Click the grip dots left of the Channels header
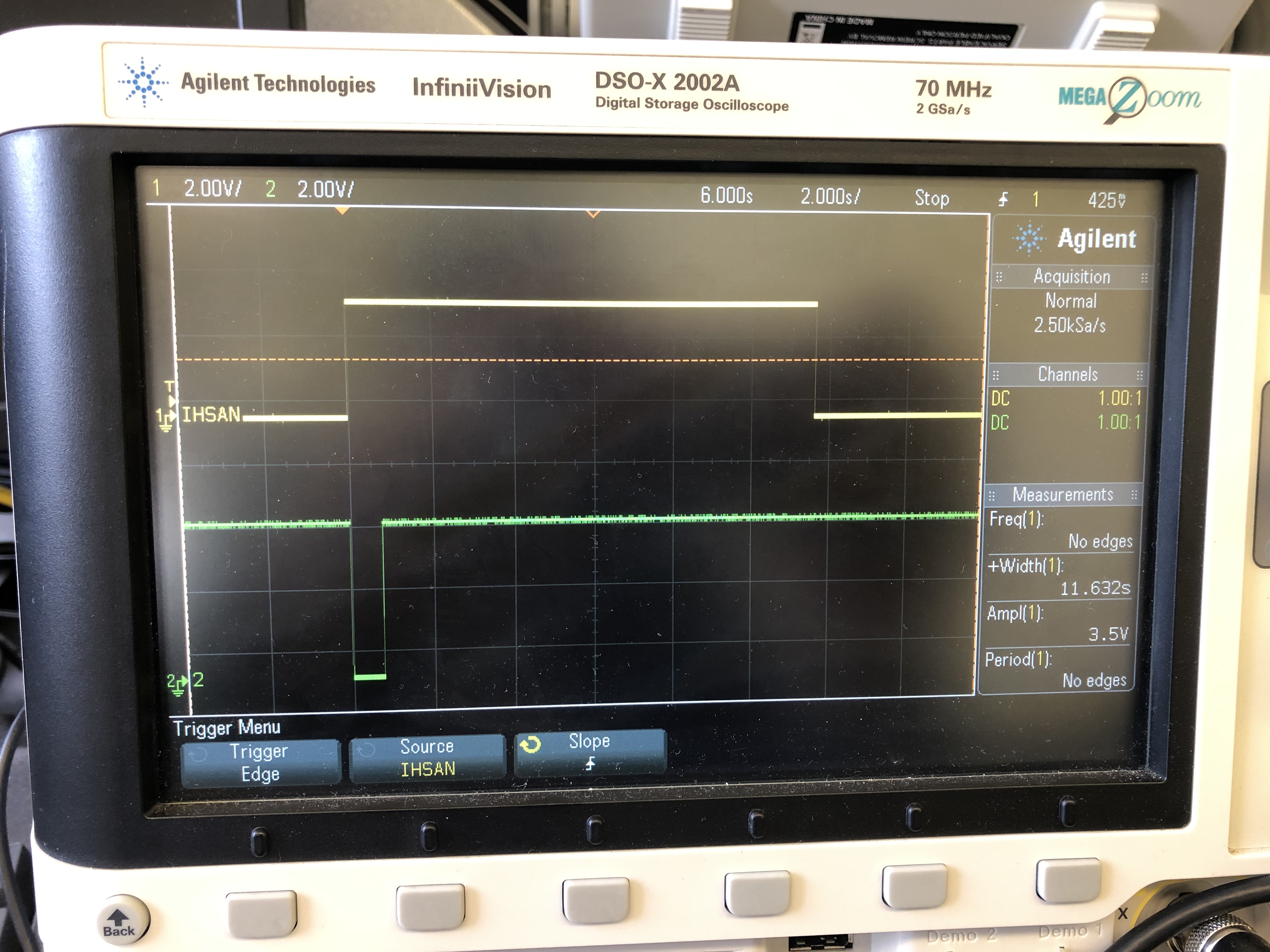1270x952 pixels. tap(996, 376)
